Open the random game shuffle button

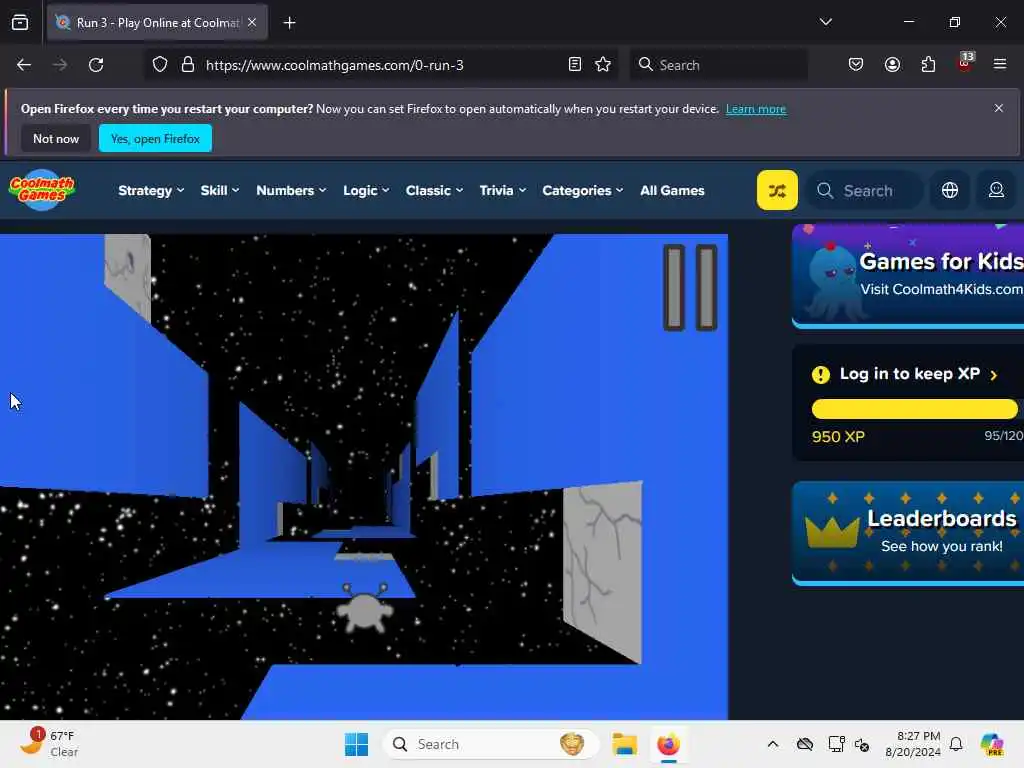pos(776,190)
